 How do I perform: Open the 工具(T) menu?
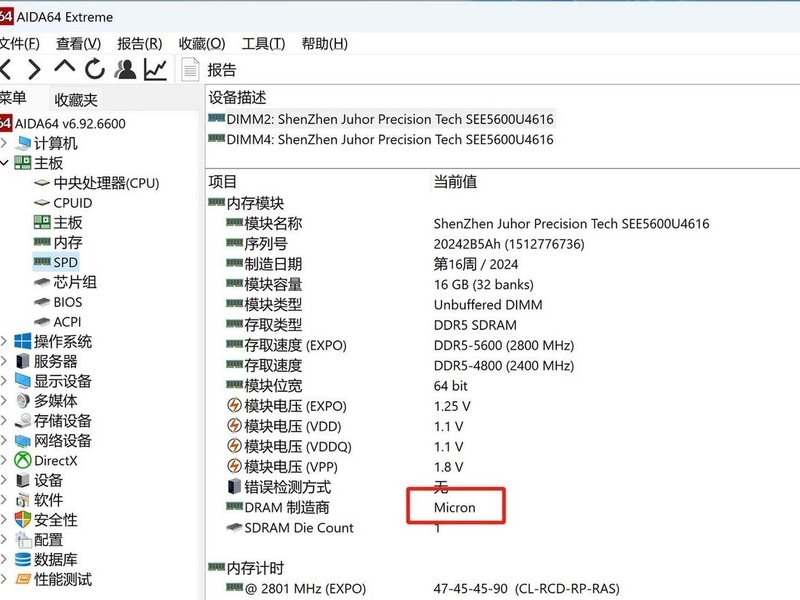[x=263, y=44]
